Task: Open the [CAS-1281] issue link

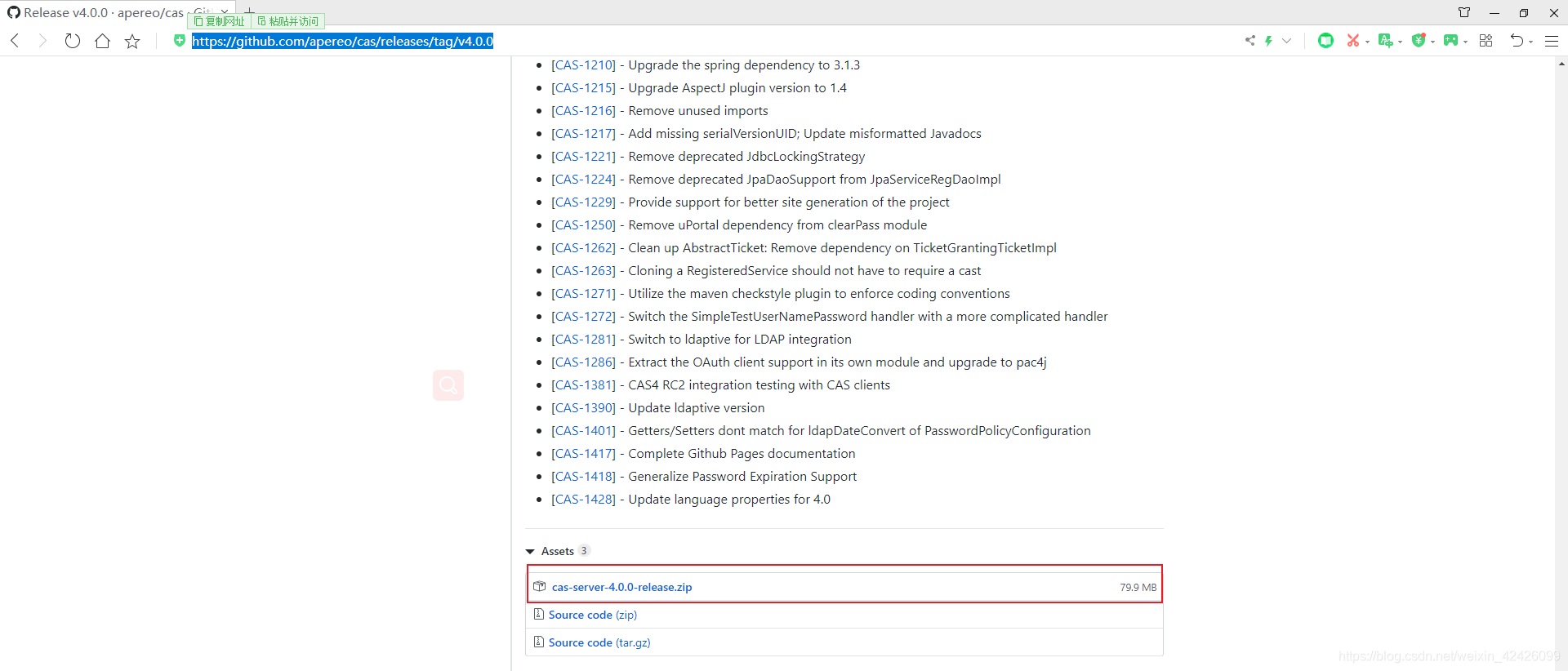Action: coord(583,340)
